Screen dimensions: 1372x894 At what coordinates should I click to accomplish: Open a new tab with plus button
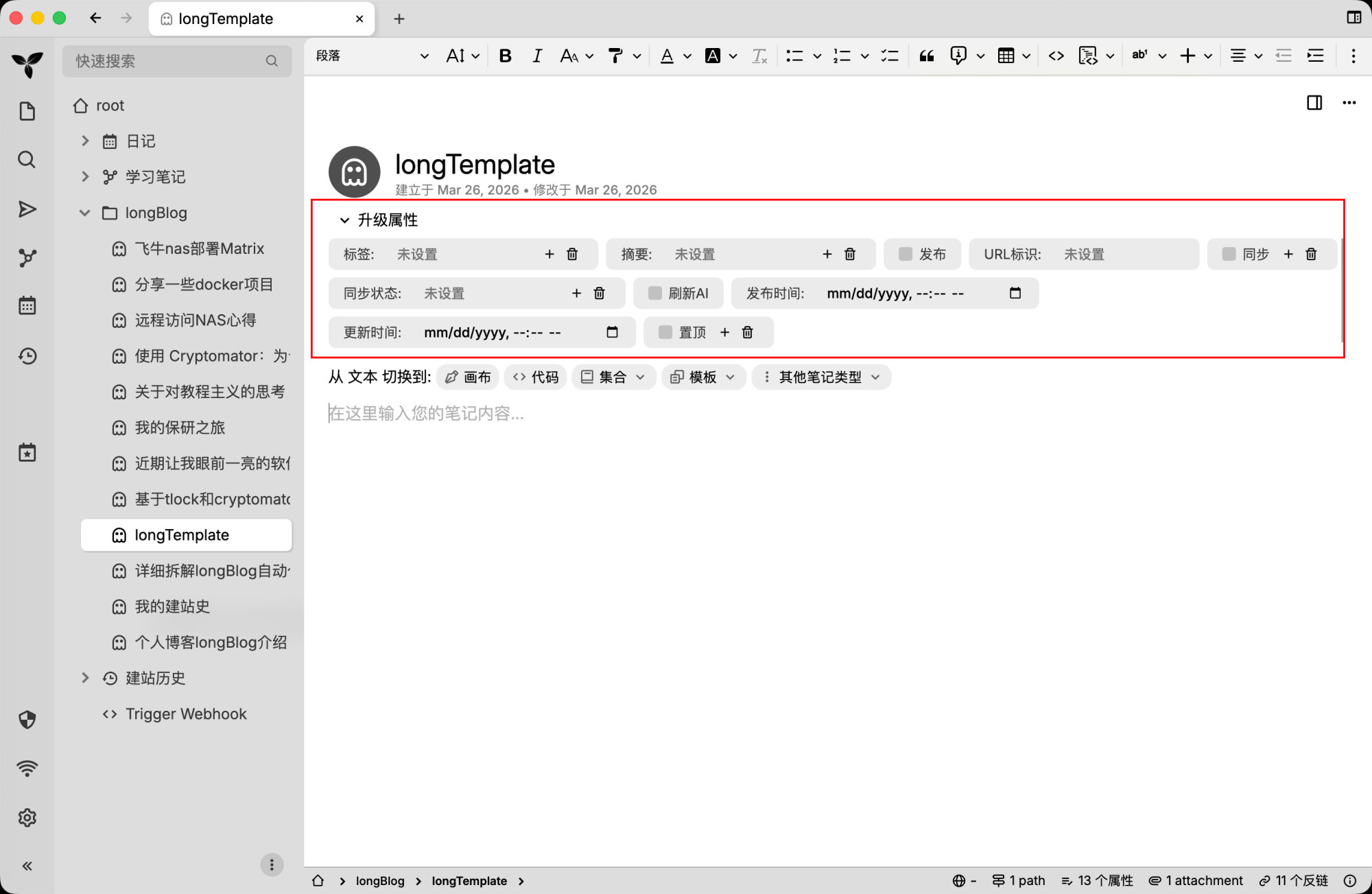(x=399, y=19)
